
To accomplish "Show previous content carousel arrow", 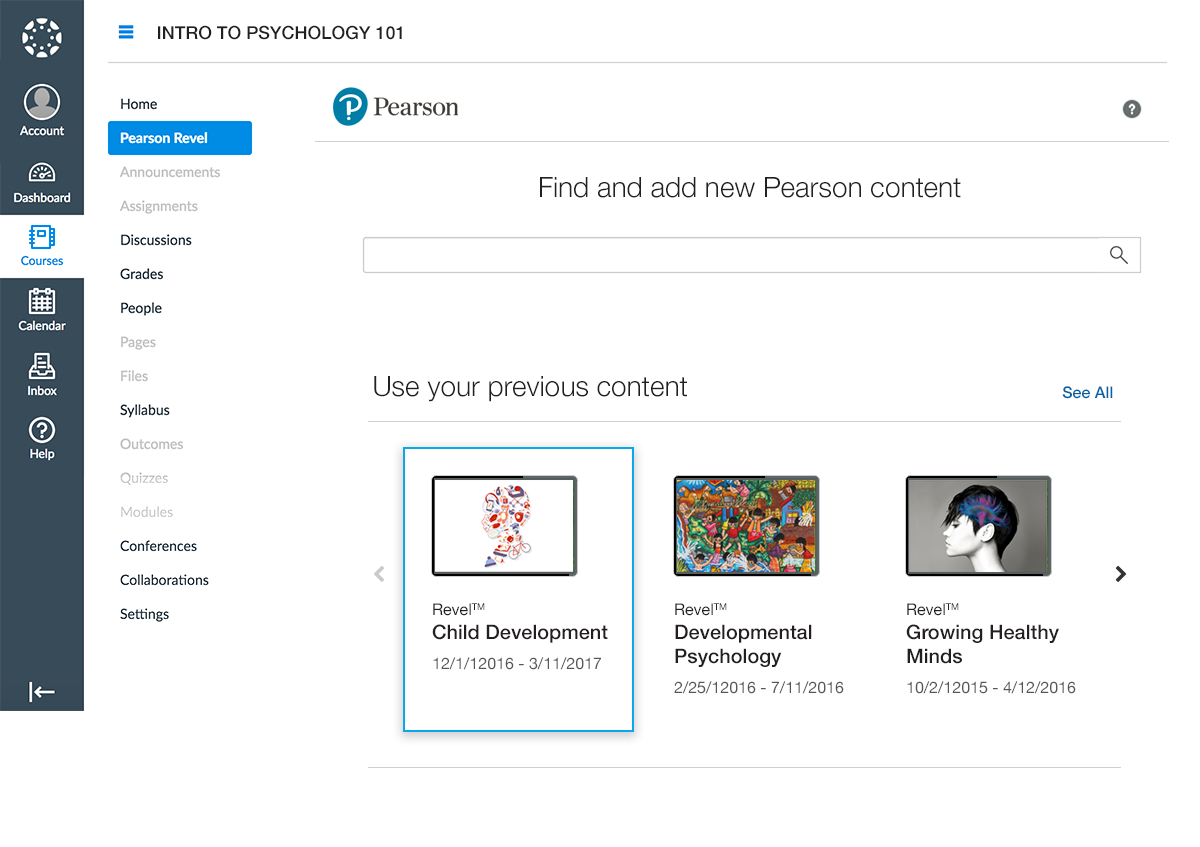I will (x=379, y=574).
